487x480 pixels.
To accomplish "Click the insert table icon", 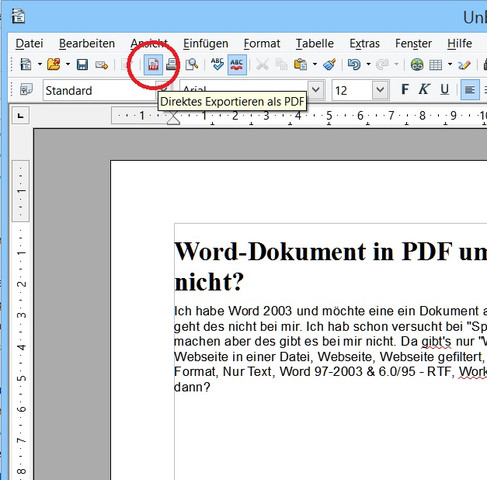I will [x=436, y=64].
